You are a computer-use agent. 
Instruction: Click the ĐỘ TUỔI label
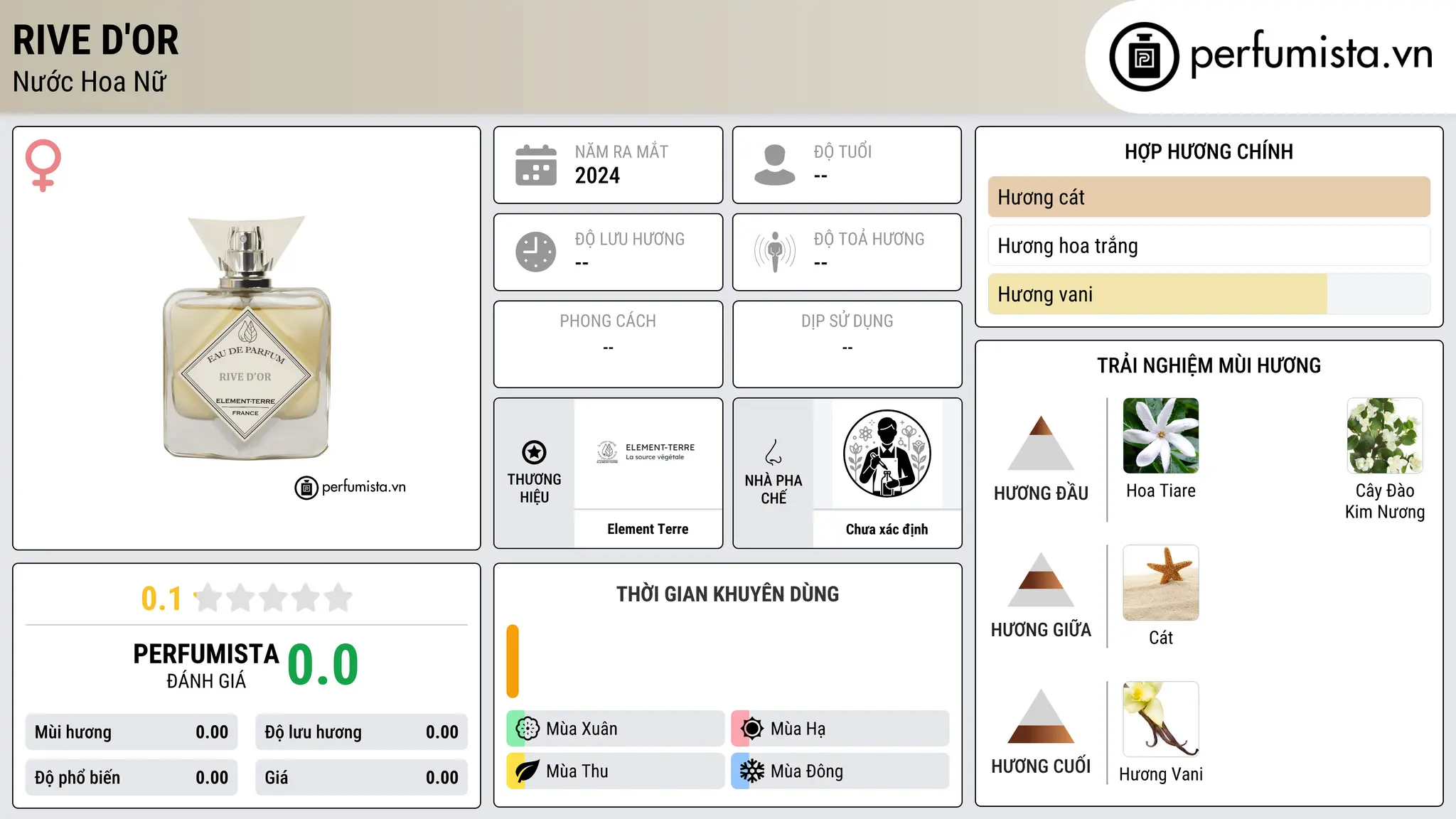tap(842, 151)
